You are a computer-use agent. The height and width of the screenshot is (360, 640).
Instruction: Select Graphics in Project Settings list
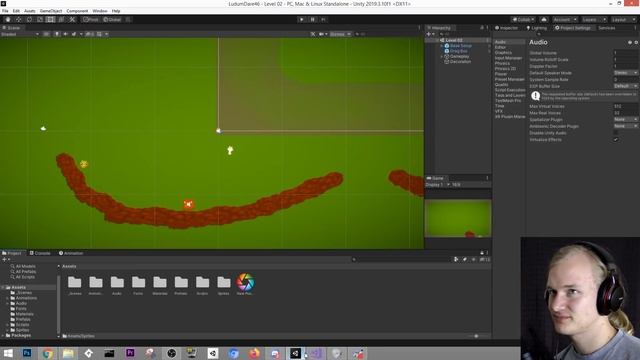pyautogui.click(x=503, y=53)
